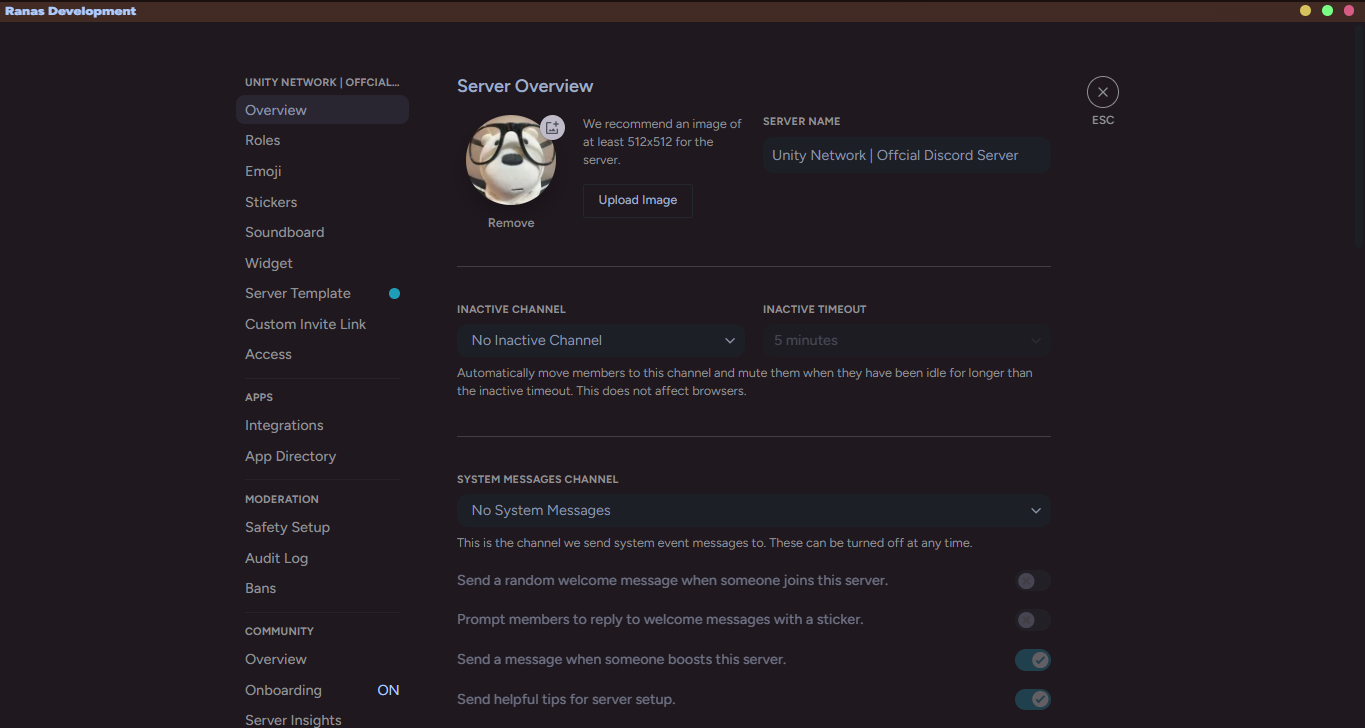Disable boost message toggle
Image resolution: width=1365 pixels, height=728 pixels.
pyautogui.click(x=1033, y=660)
